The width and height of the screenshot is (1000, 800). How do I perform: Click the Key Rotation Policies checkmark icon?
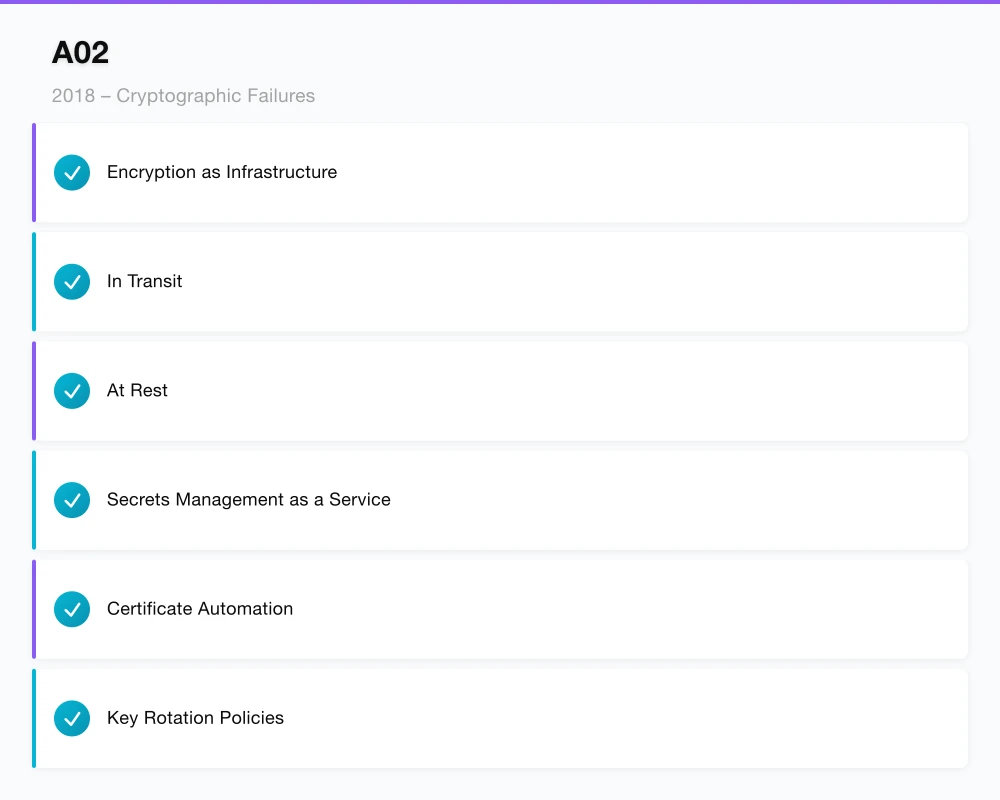(72, 718)
